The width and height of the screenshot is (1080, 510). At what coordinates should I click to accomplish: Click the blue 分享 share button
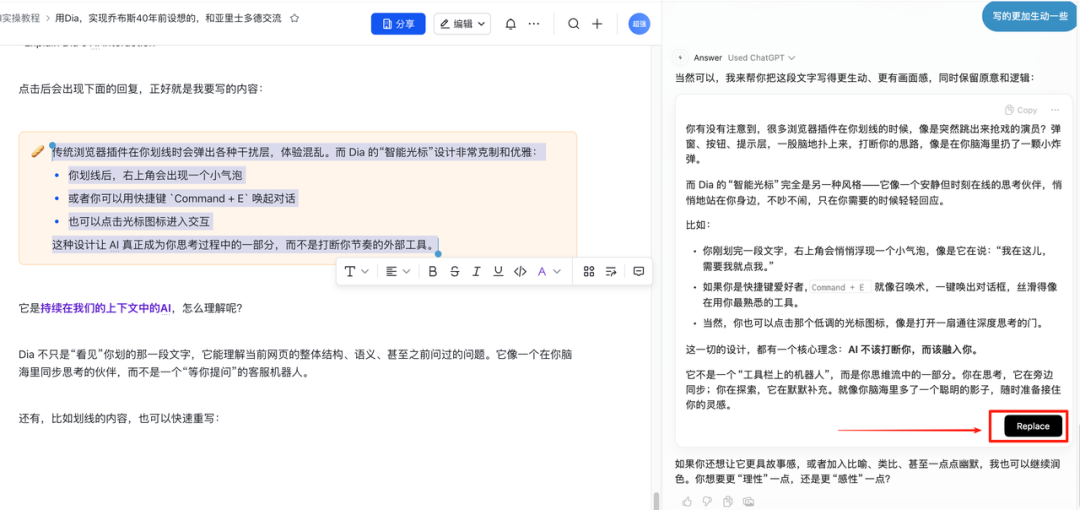(398, 23)
